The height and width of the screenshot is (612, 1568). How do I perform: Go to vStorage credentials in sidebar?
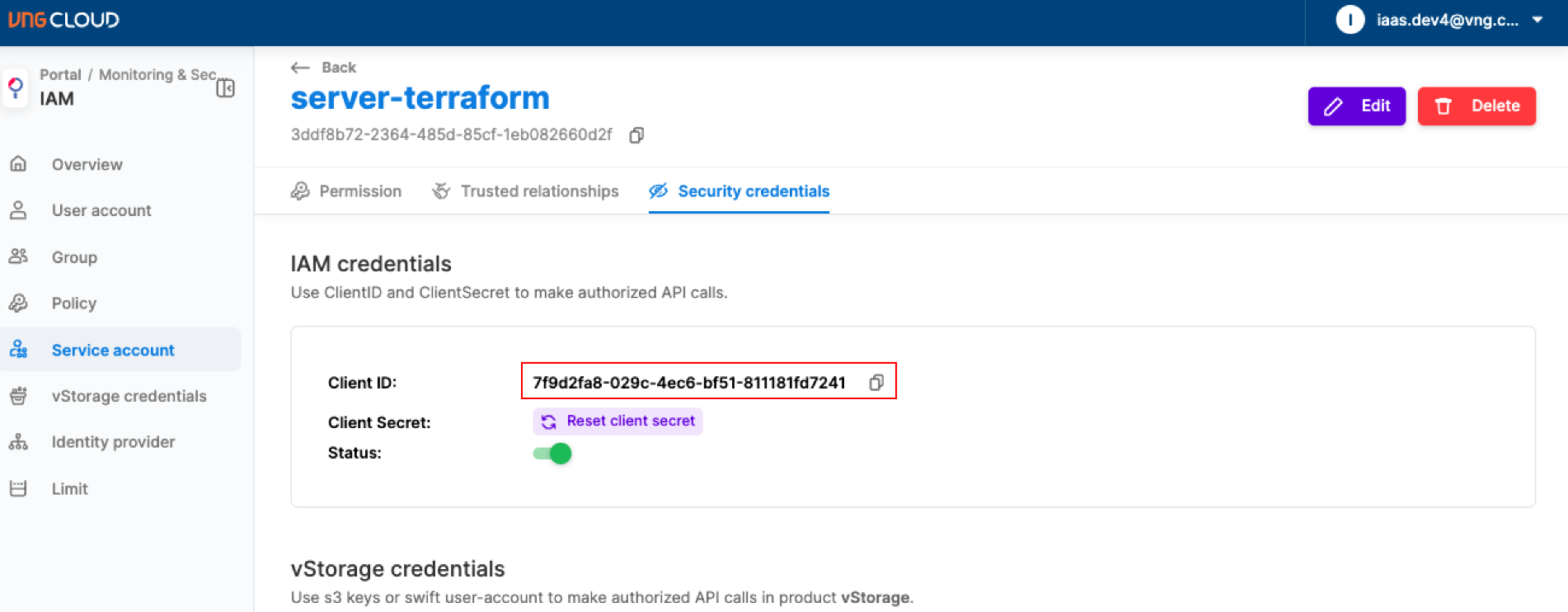pyautogui.click(x=129, y=396)
